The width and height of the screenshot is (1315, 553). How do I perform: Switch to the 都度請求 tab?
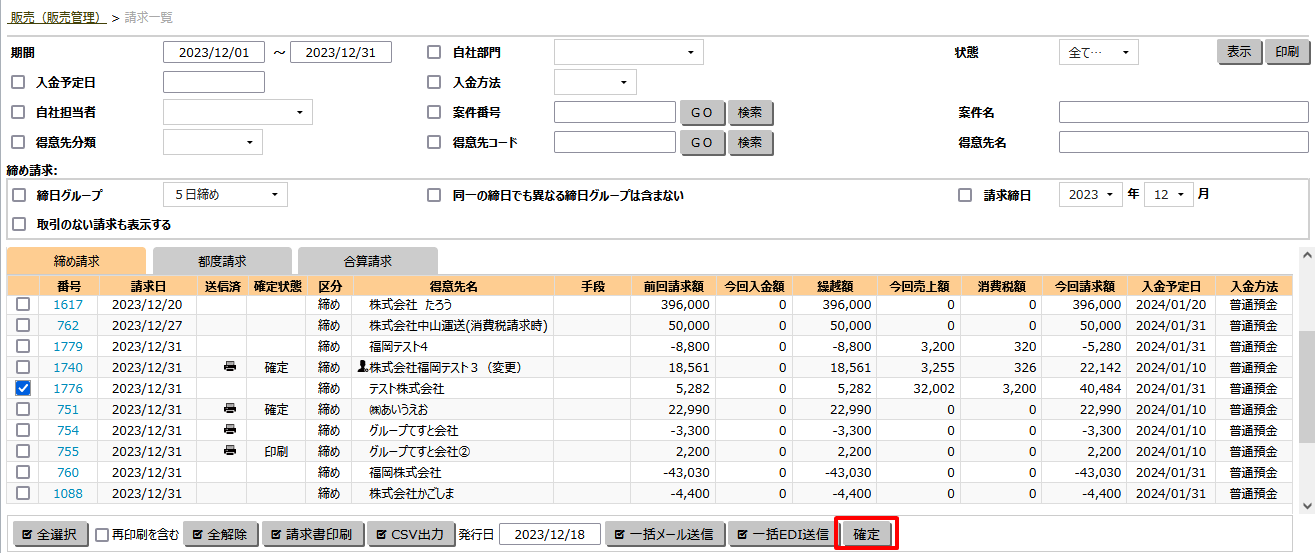[222, 261]
